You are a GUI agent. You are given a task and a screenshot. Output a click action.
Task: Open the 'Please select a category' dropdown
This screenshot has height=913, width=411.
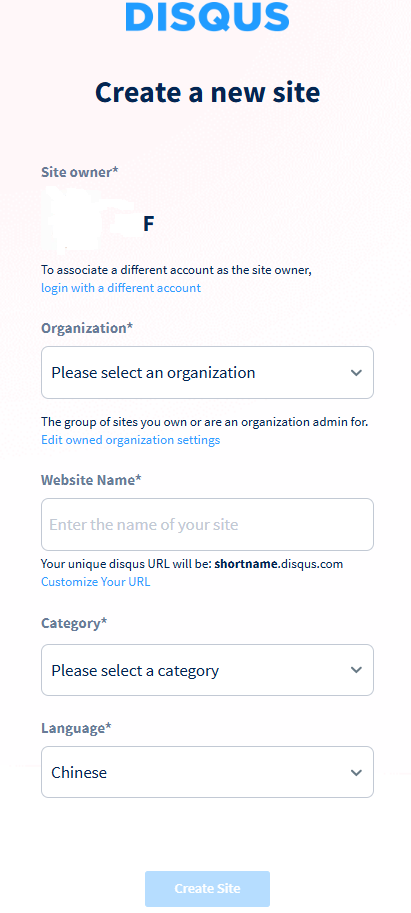207,670
